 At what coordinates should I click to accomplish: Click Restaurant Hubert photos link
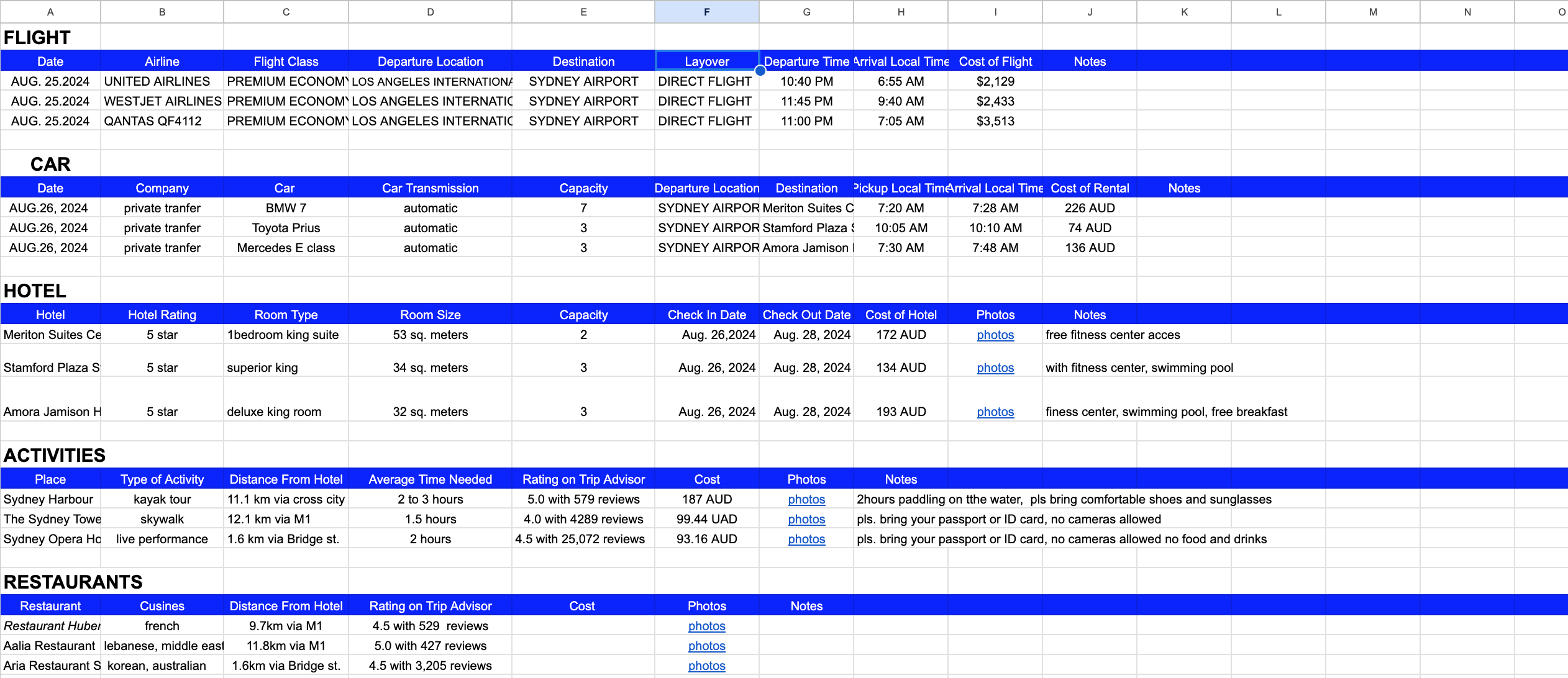(706, 626)
